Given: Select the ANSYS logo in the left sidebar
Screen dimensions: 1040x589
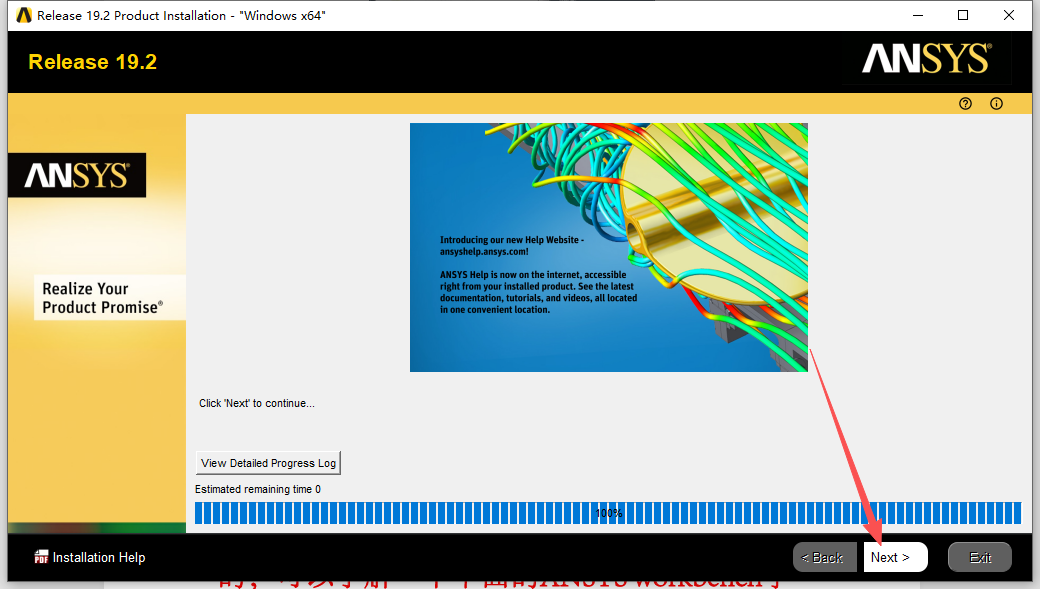Looking at the screenshot, I should 77,175.
